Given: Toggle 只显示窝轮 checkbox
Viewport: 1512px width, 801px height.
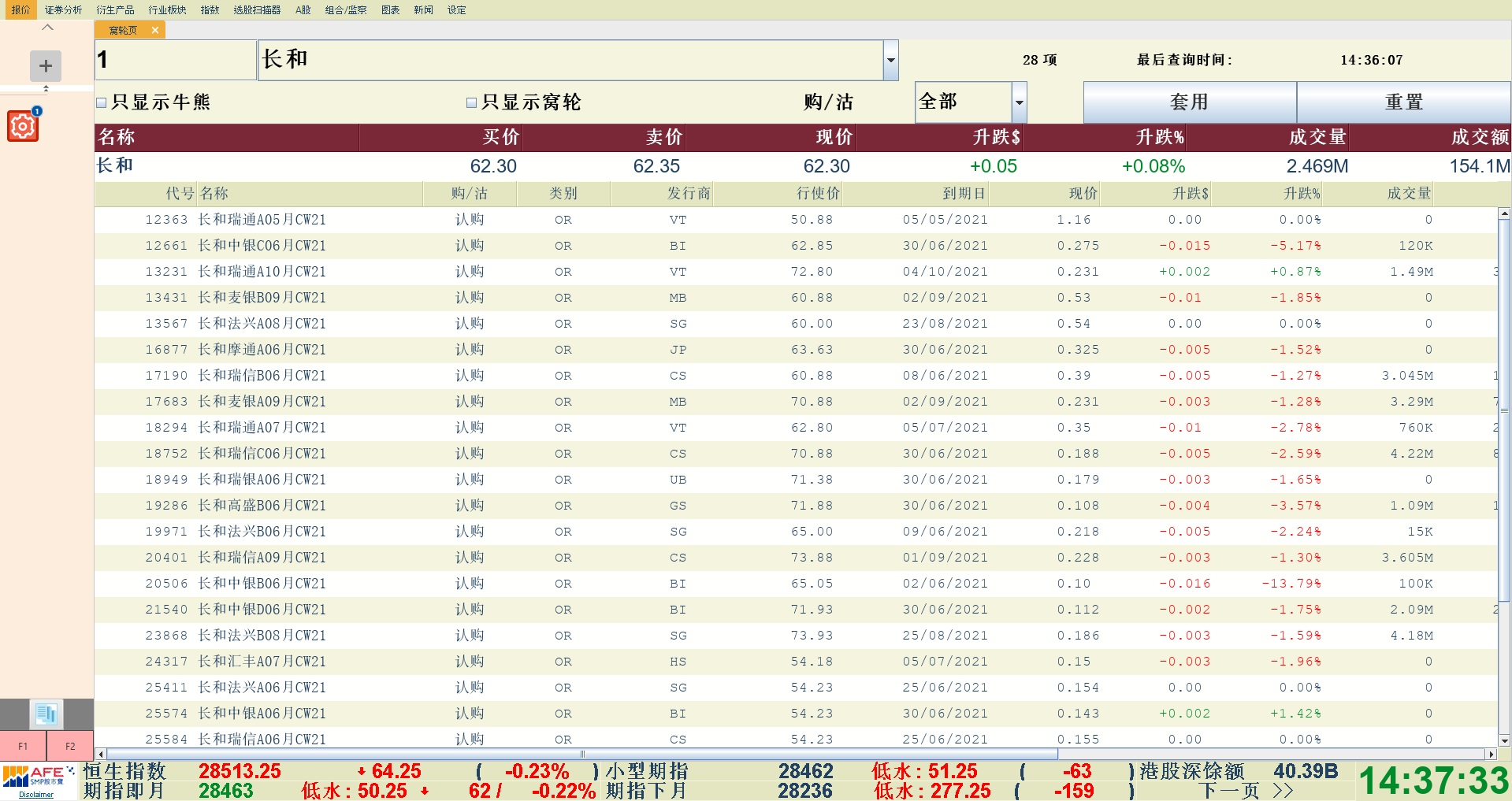Looking at the screenshot, I should (471, 102).
